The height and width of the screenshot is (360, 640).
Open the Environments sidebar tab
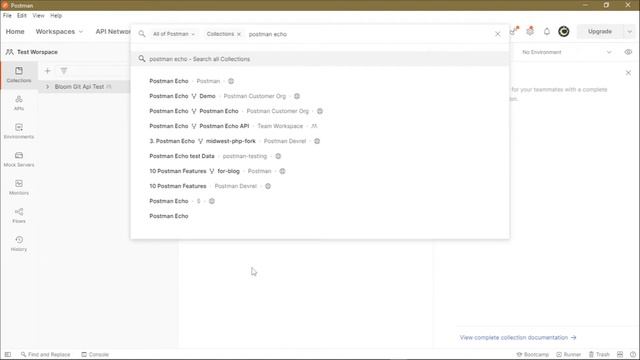click(x=19, y=131)
